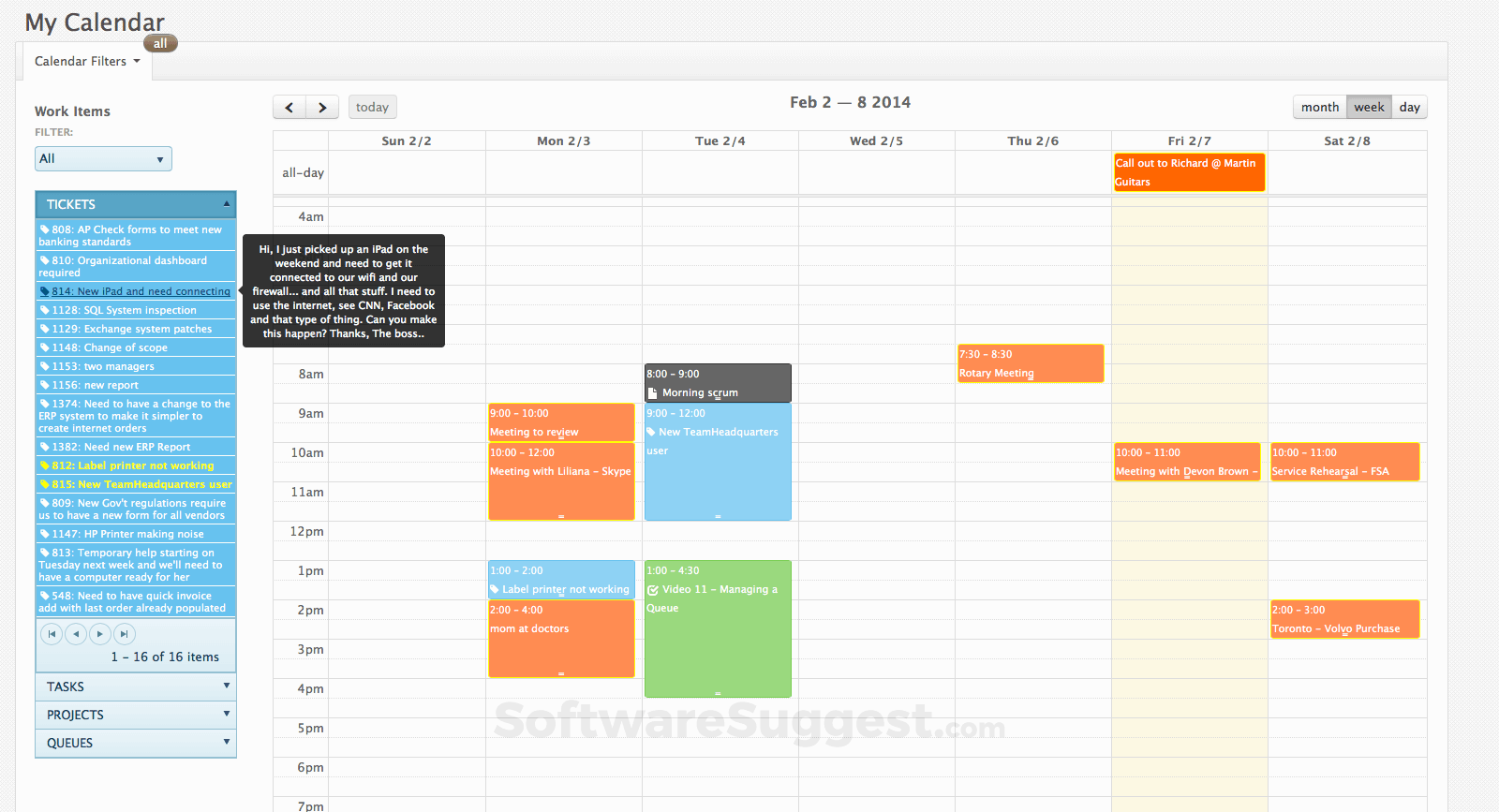This screenshot has width=1499, height=812.
Task: Click the tag icon on ticket 808
Action: pos(44,229)
